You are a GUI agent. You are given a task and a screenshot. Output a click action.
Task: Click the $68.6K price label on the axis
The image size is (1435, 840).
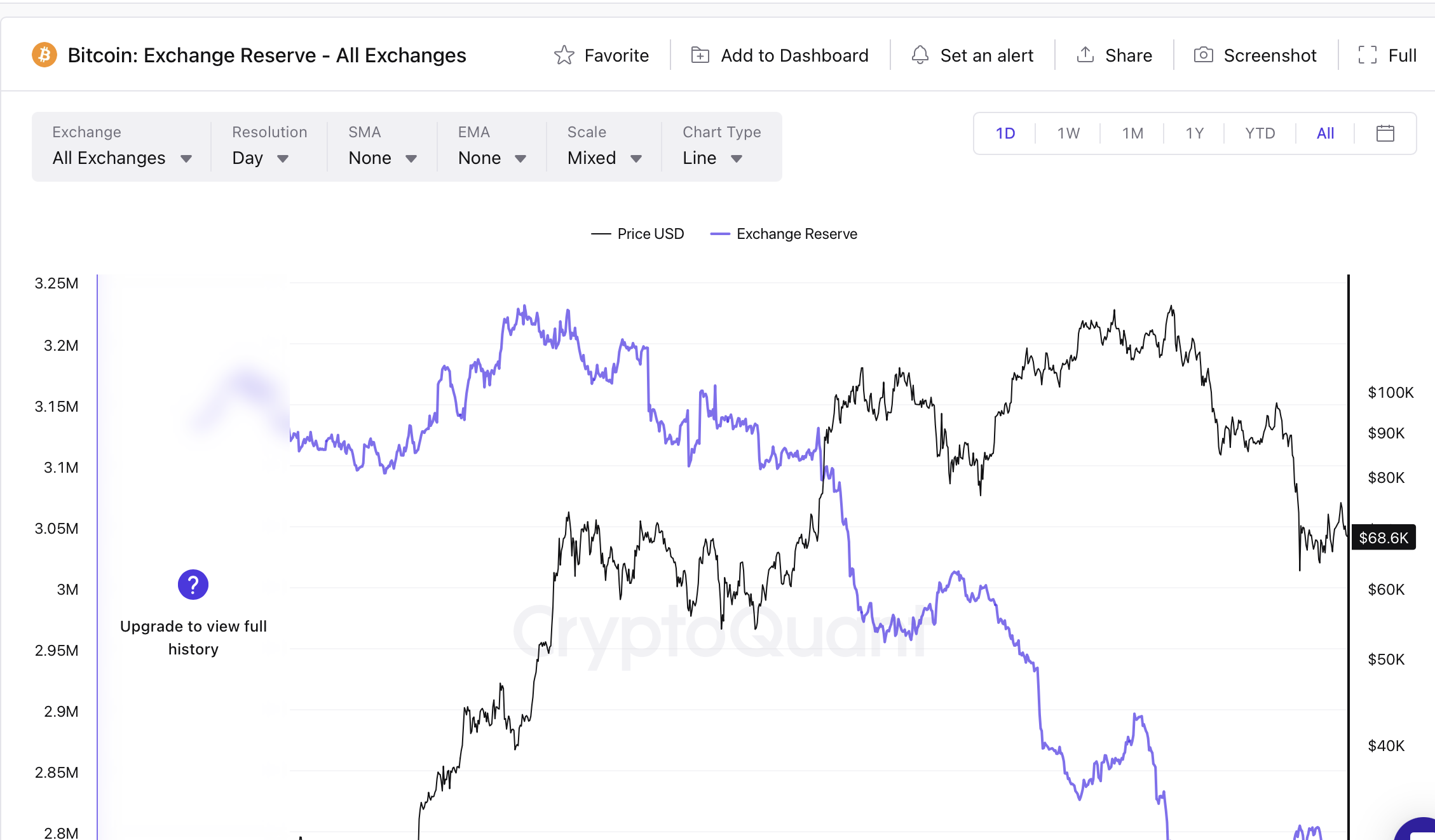1384,537
